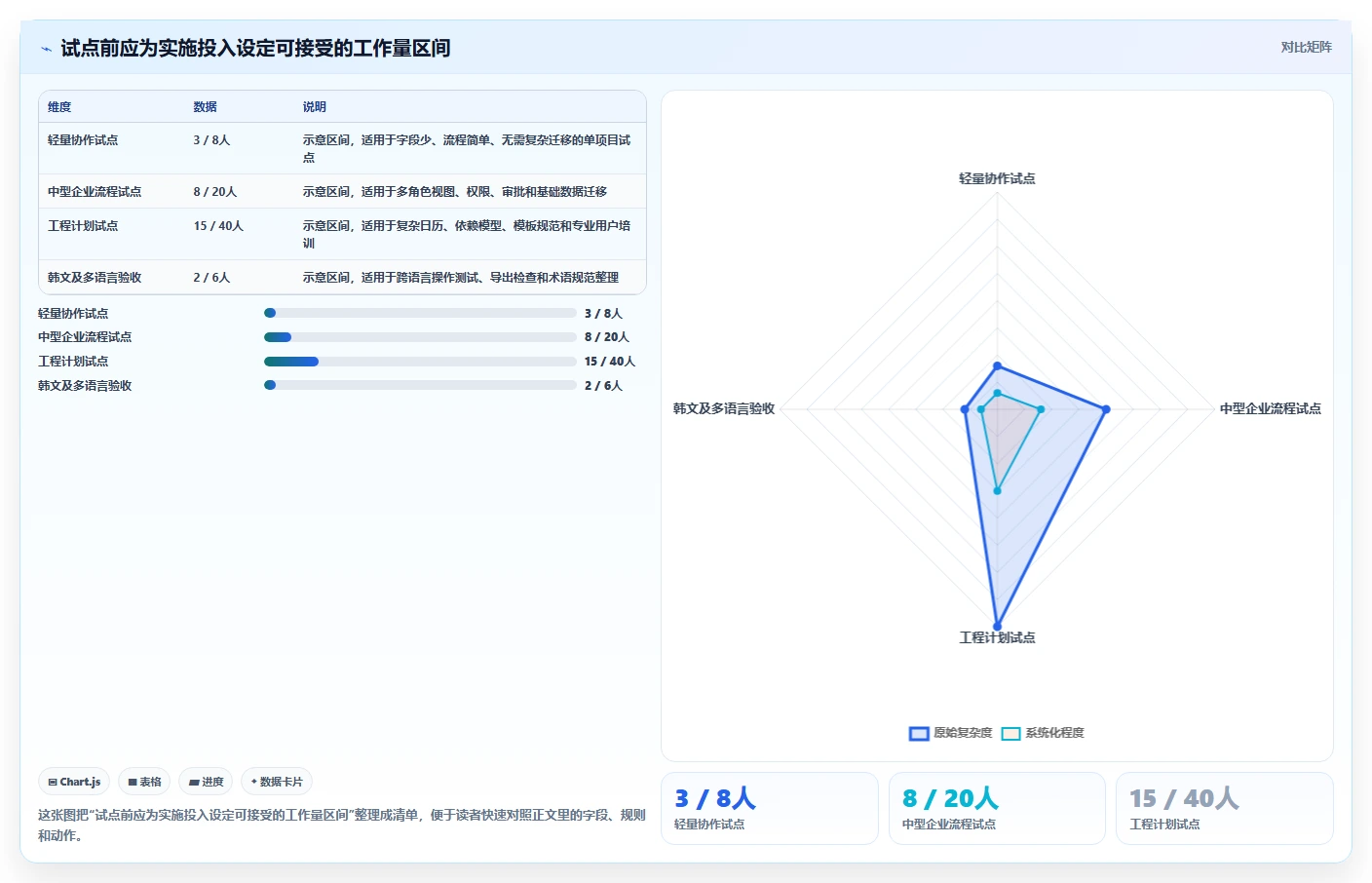Viewport: 1372px width, 883px height.
Task: Select the 数据卡片 chip
Action: click(277, 782)
